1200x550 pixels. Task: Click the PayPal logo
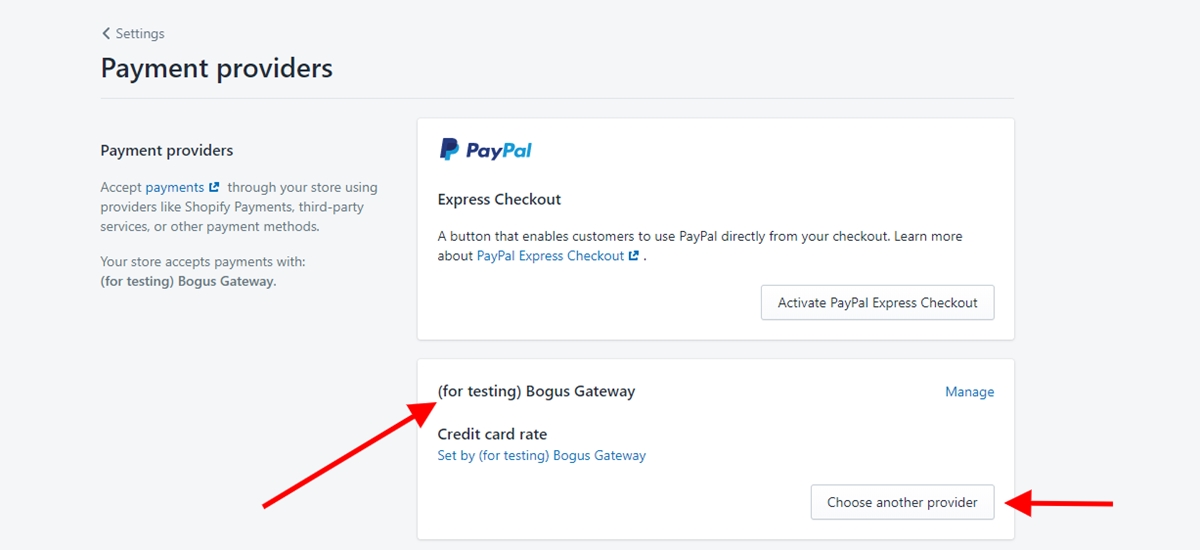pos(485,150)
